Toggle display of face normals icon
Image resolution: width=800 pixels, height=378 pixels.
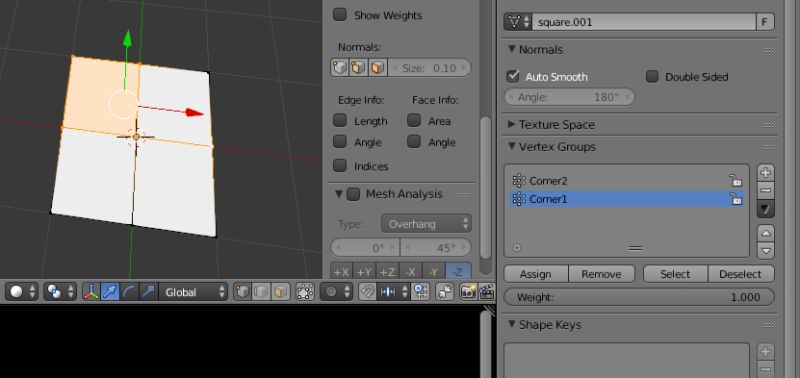pos(377,67)
